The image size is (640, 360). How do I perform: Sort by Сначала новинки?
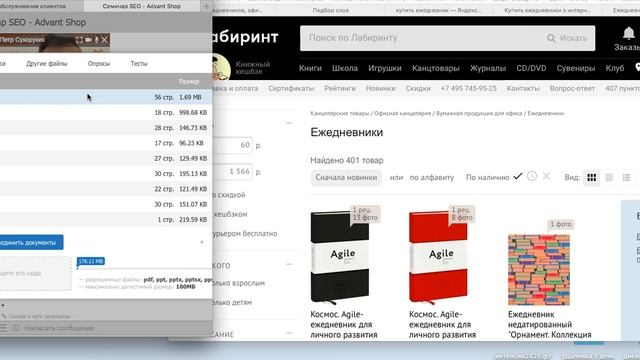coord(346,178)
